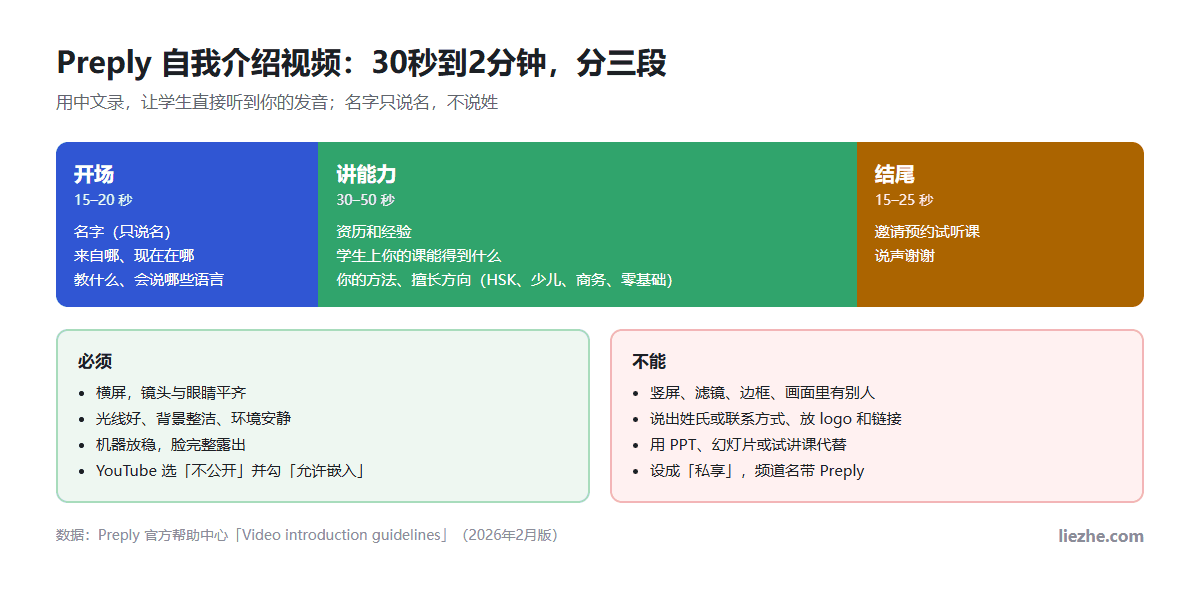Click the data source footnote mentioning "Video introduction guidelines"
Image resolution: width=1200 pixels, height=590 pixels.
(x=310, y=535)
